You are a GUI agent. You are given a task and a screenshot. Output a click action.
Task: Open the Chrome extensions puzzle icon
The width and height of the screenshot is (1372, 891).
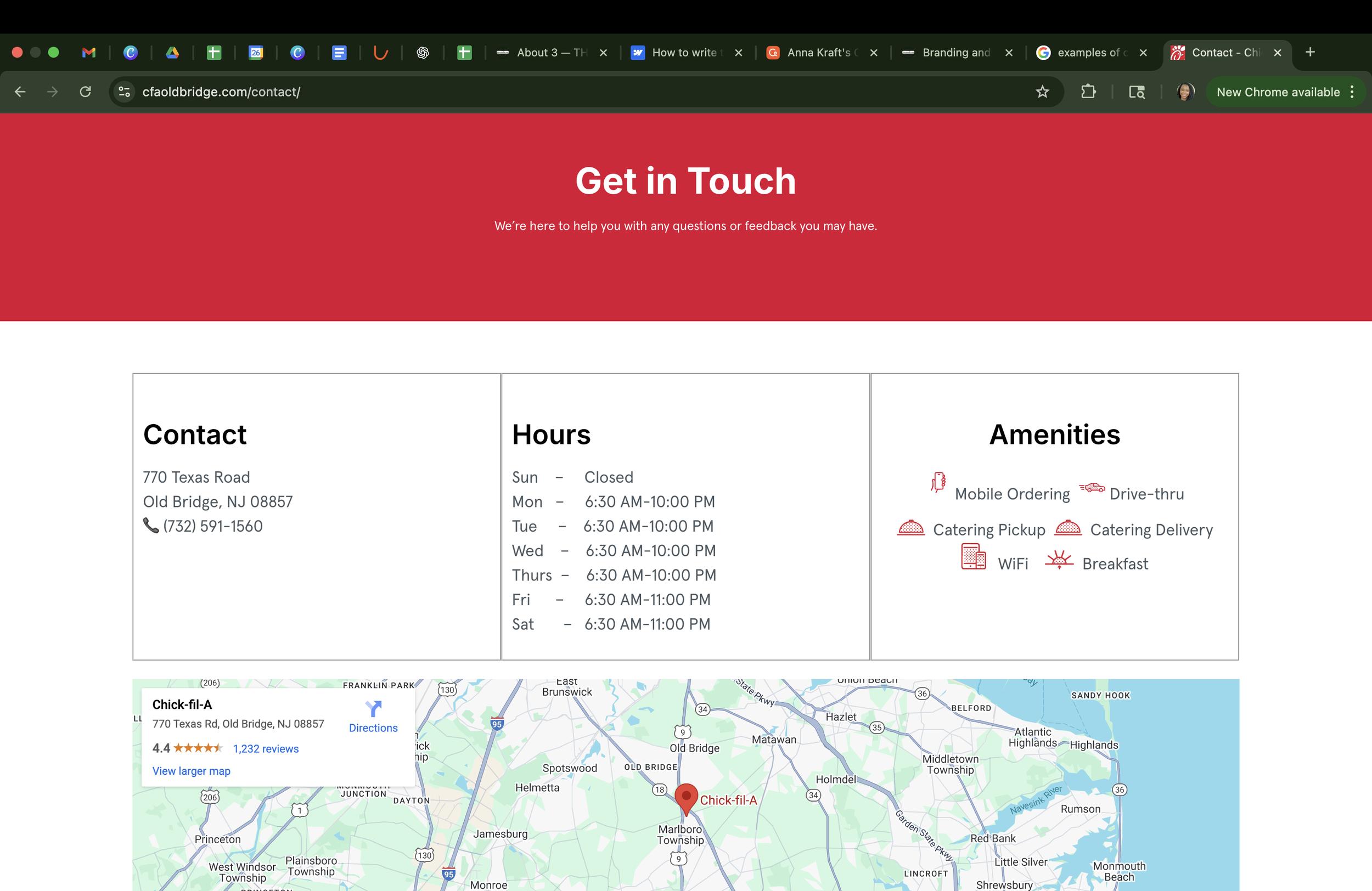point(1088,92)
